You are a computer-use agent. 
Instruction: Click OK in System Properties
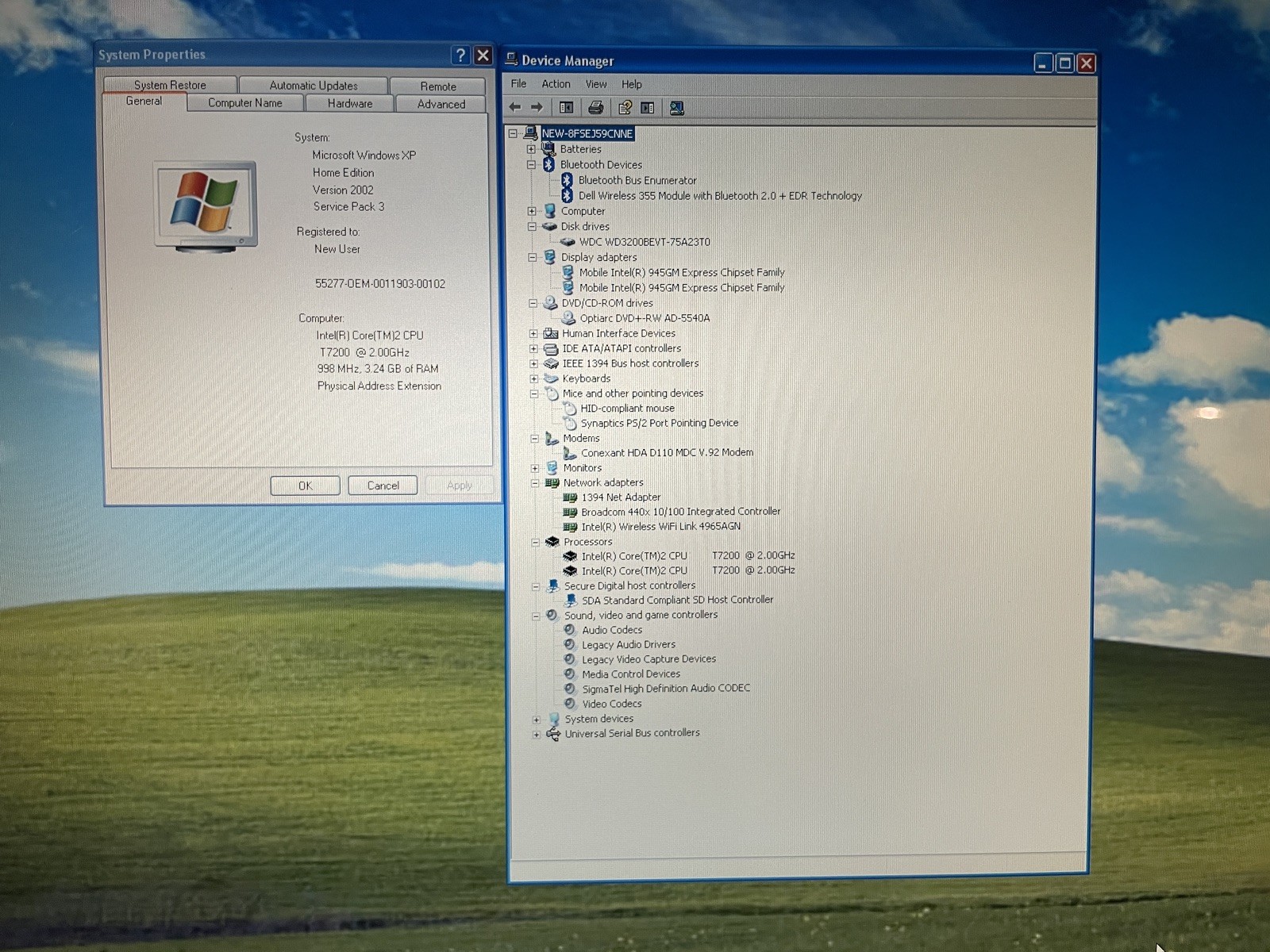pos(306,486)
